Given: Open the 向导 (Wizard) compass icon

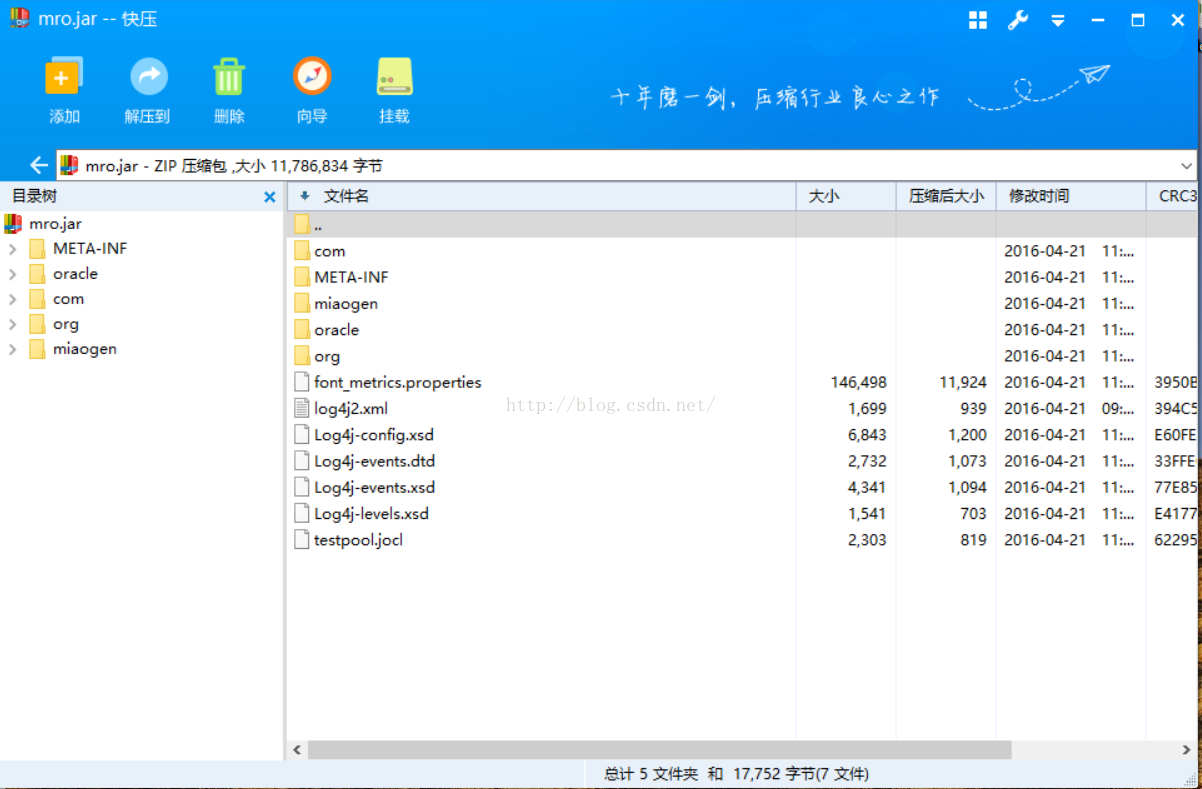Looking at the screenshot, I should (x=312, y=77).
